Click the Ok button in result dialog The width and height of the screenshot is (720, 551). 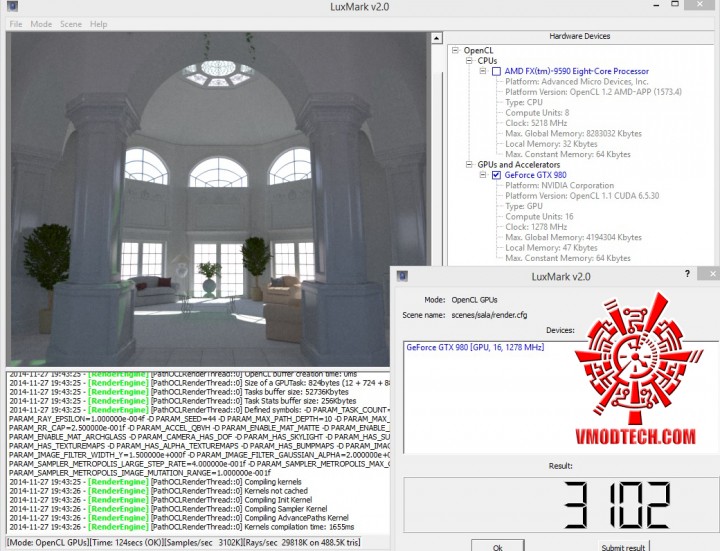(x=498, y=546)
